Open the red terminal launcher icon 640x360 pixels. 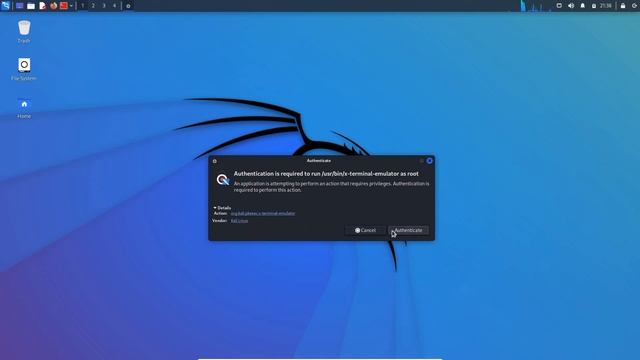(x=64, y=6)
